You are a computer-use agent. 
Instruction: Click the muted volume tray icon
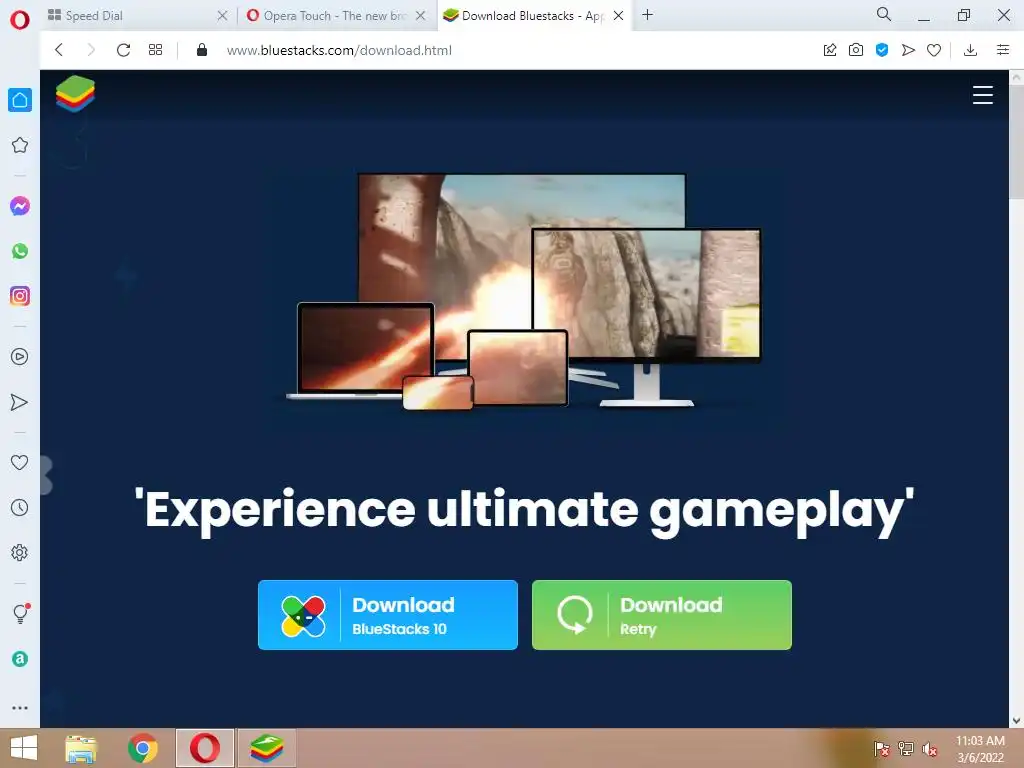(x=930, y=749)
